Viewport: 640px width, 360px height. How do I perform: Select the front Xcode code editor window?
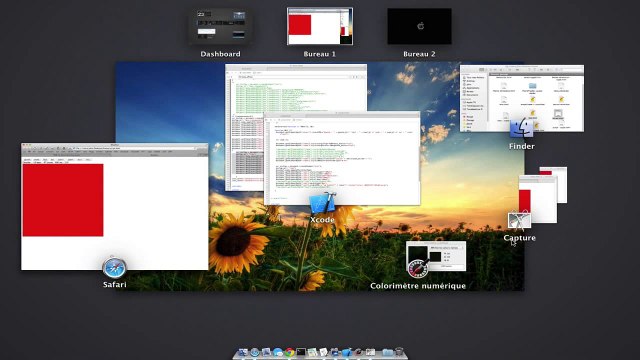[342, 158]
